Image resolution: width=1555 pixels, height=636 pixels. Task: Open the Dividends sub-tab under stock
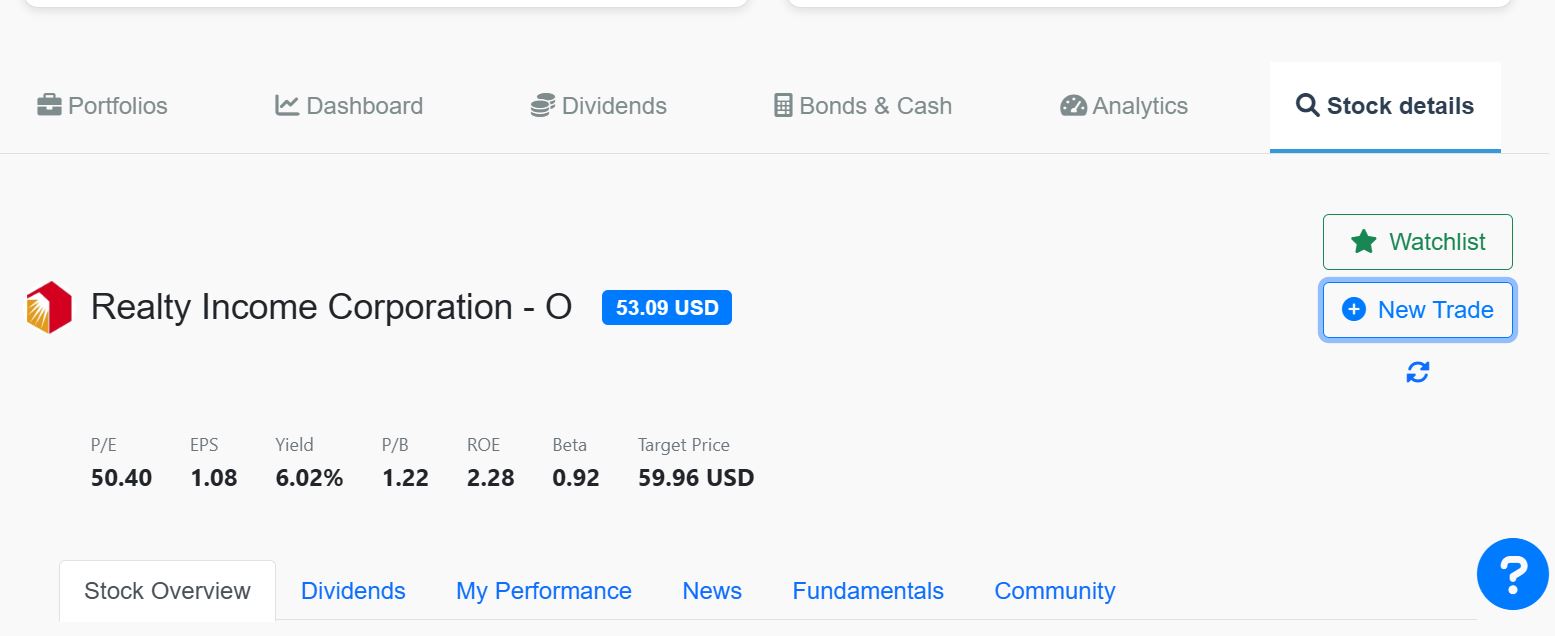coord(353,591)
